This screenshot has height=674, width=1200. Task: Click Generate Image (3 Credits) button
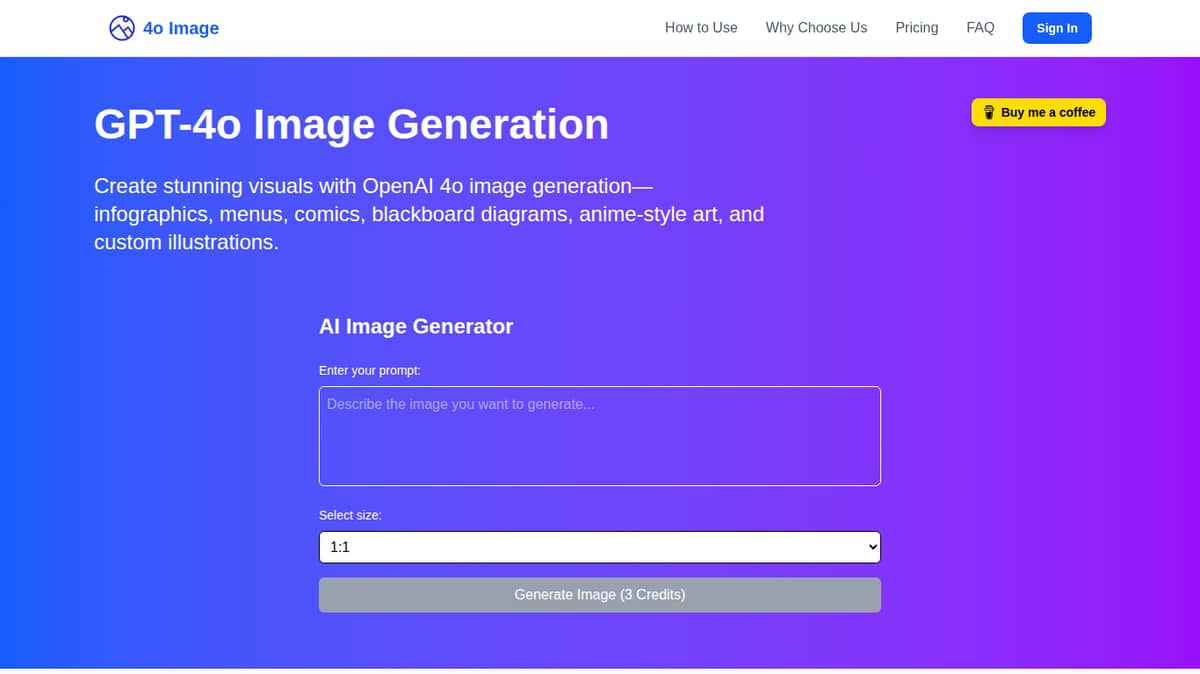[x=600, y=594]
